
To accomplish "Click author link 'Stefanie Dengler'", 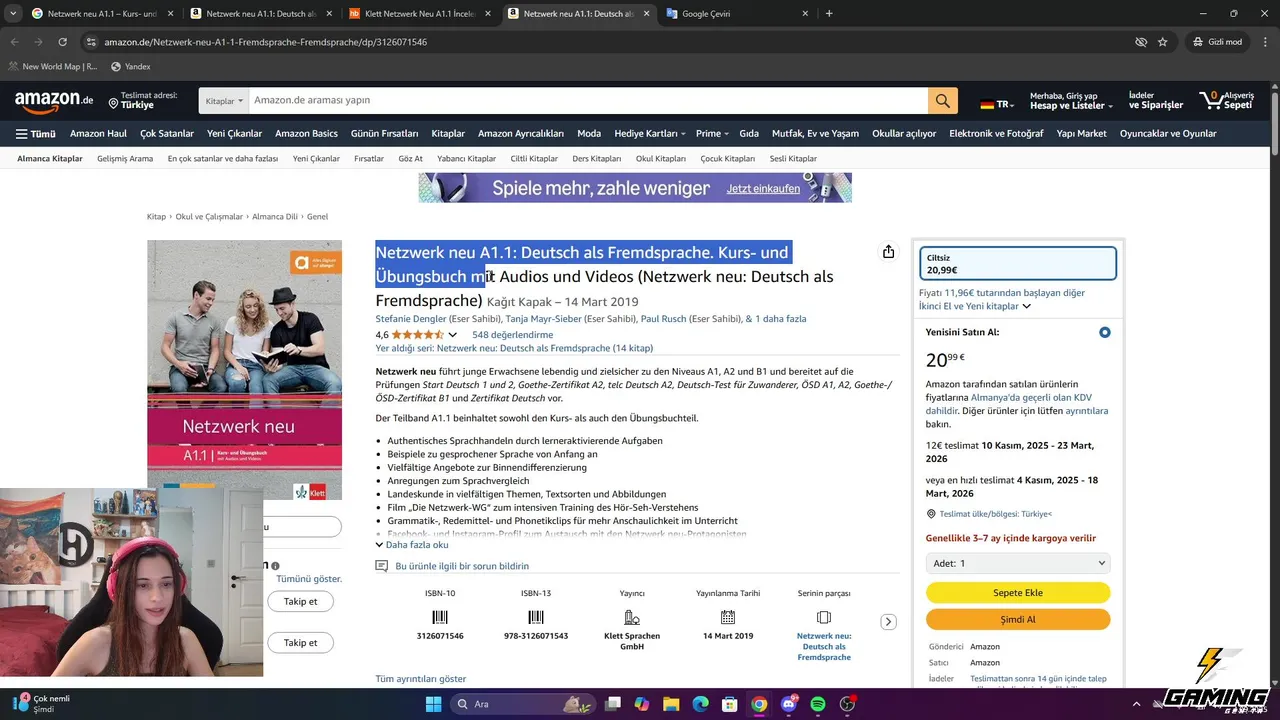I will pyautogui.click(x=411, y=319).
